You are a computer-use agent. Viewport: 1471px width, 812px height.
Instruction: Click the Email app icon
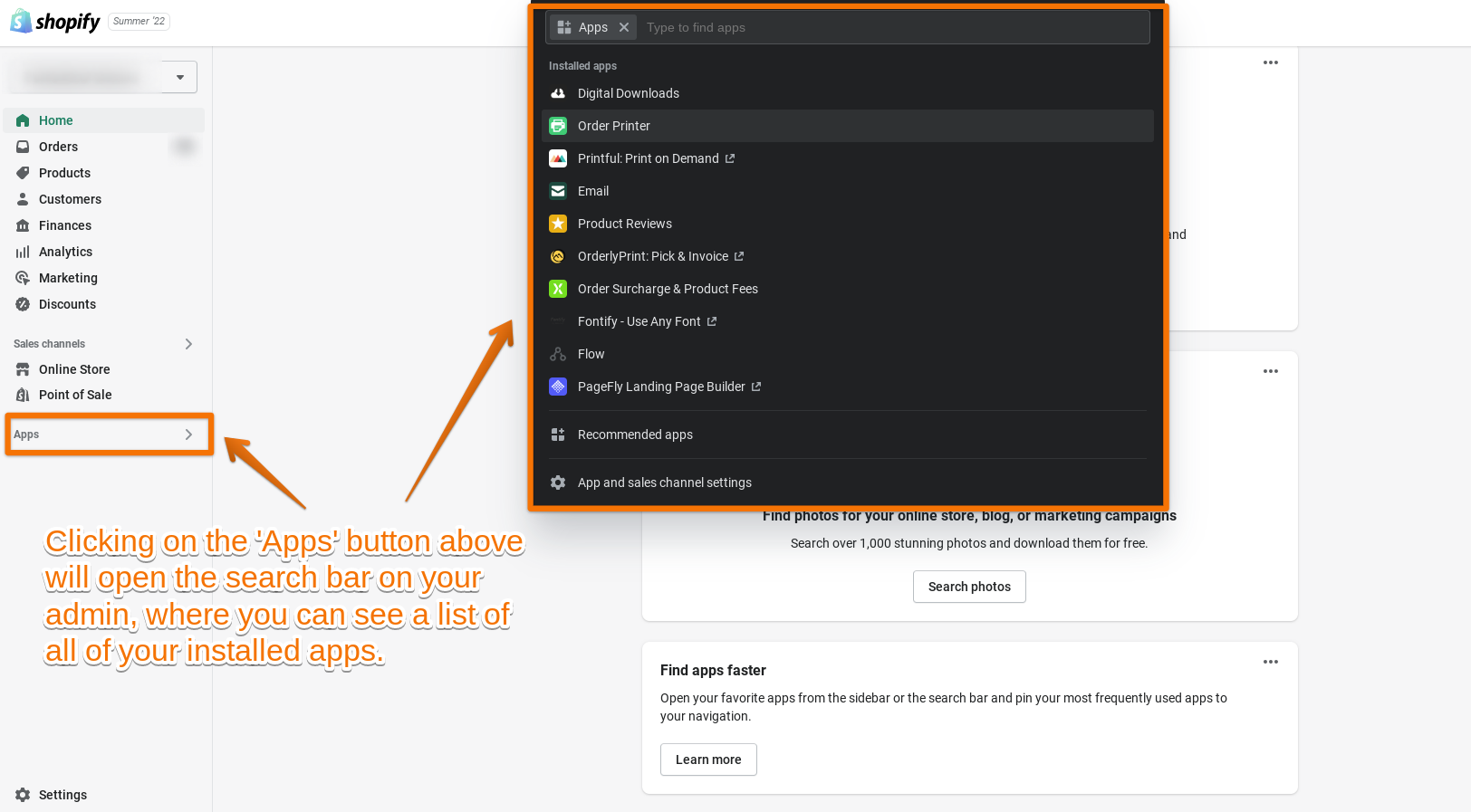[x=558, y=191]
